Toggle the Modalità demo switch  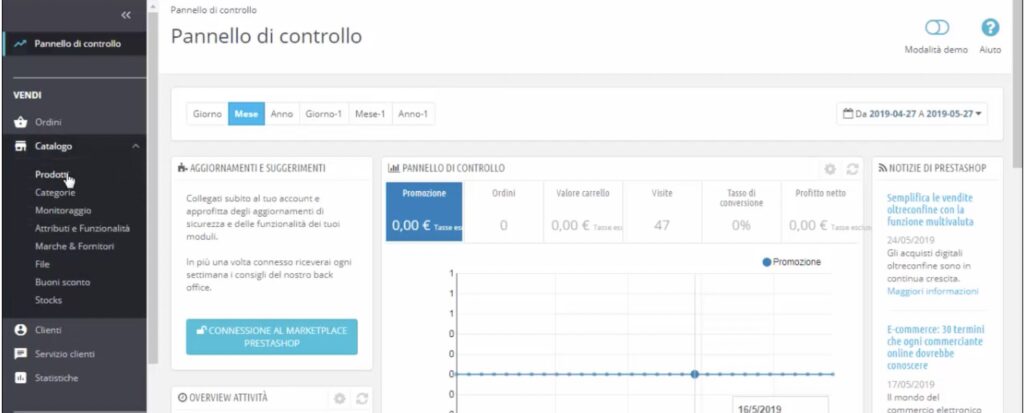(936, 28)
